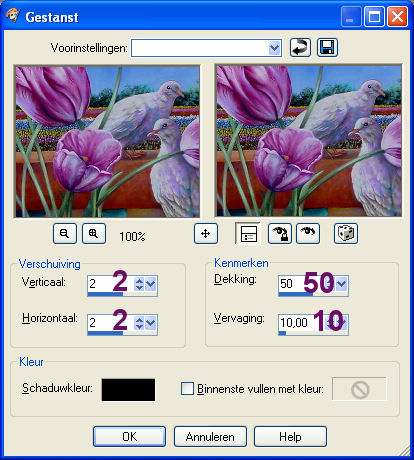
Task: Expand the Horizontaal value slider dropdown
Action: click(151, 323)
